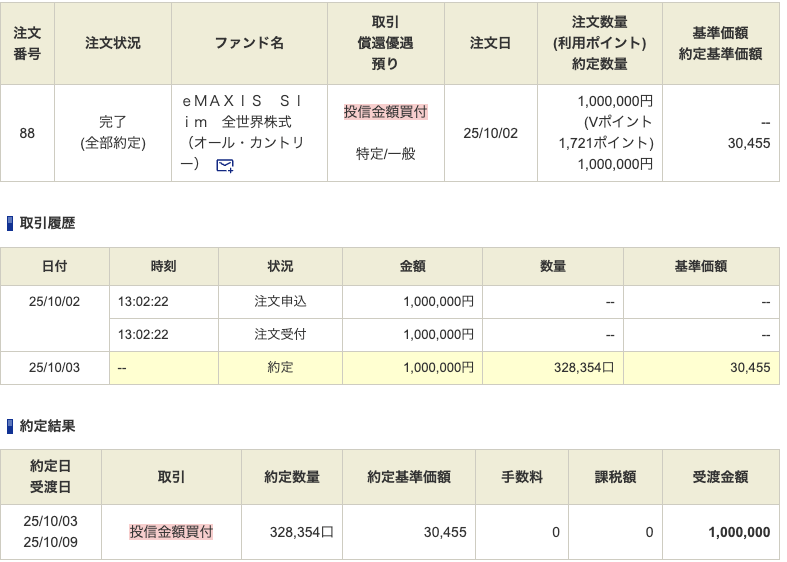This screenshot has height=562, width=787.
Task: Click the ファンド名 column header
Action: 249,44
